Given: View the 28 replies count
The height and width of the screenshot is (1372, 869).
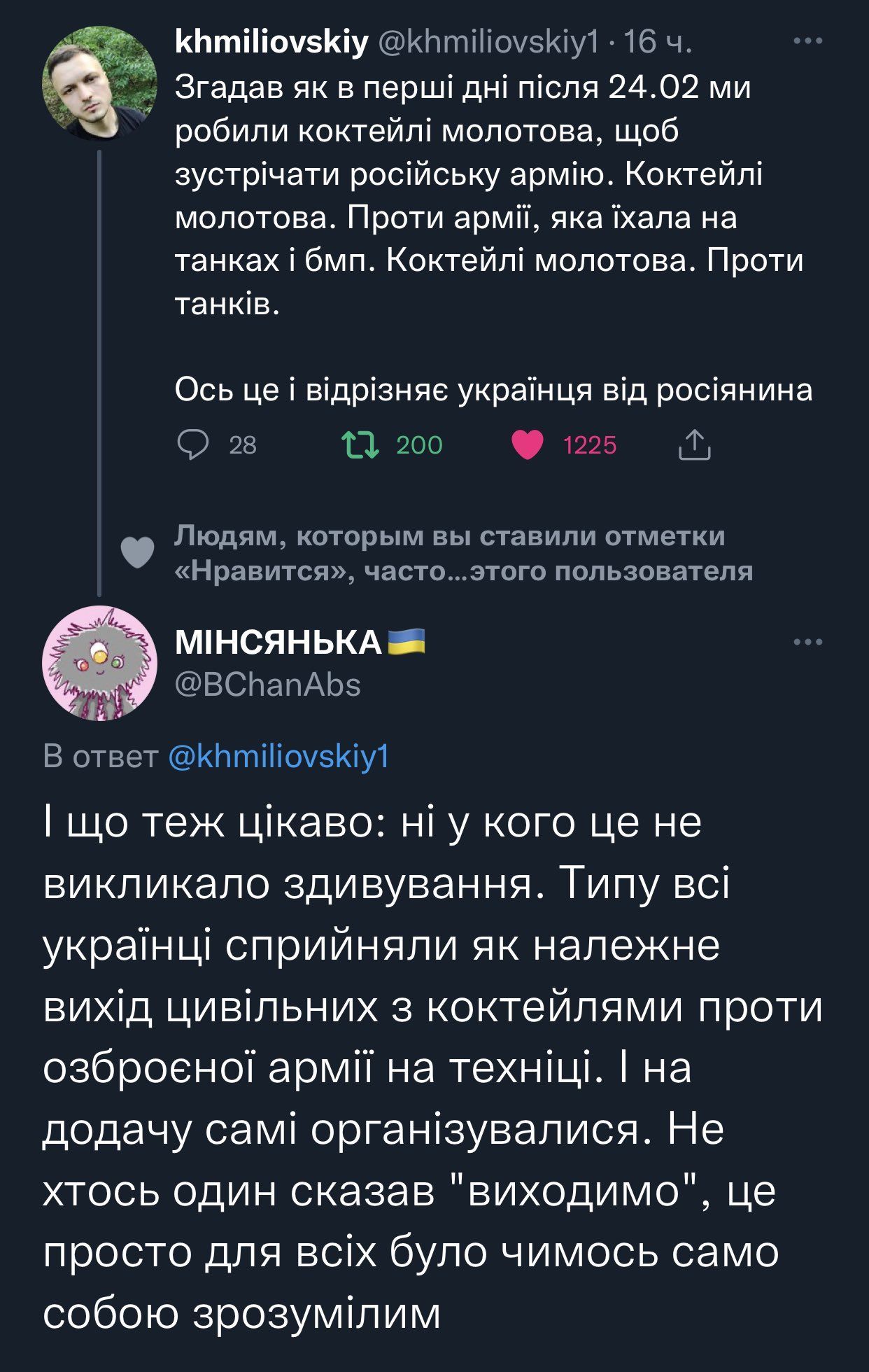Looking at the screenshot, I should point(243,445).
